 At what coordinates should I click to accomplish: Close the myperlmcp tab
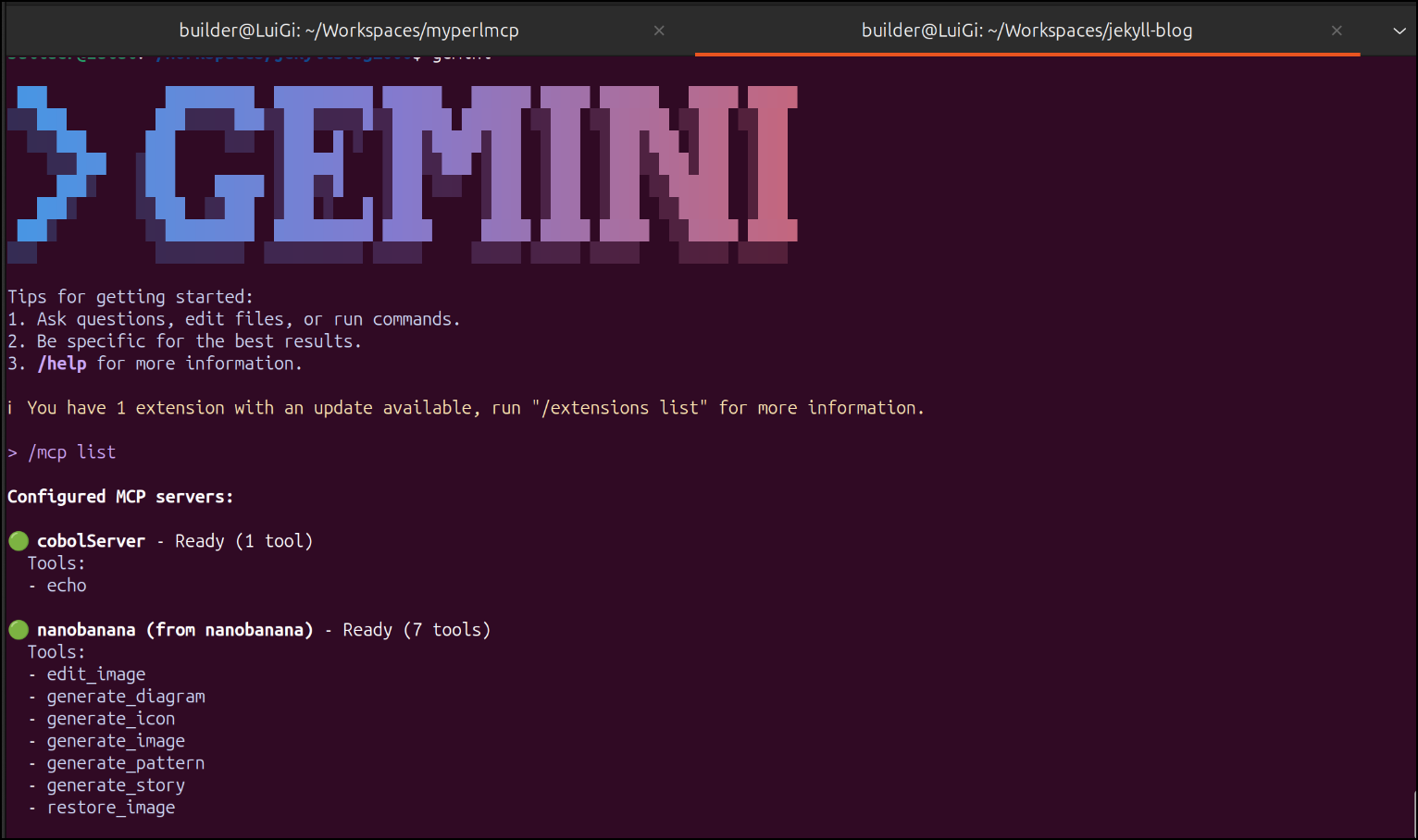pos(659,31)
